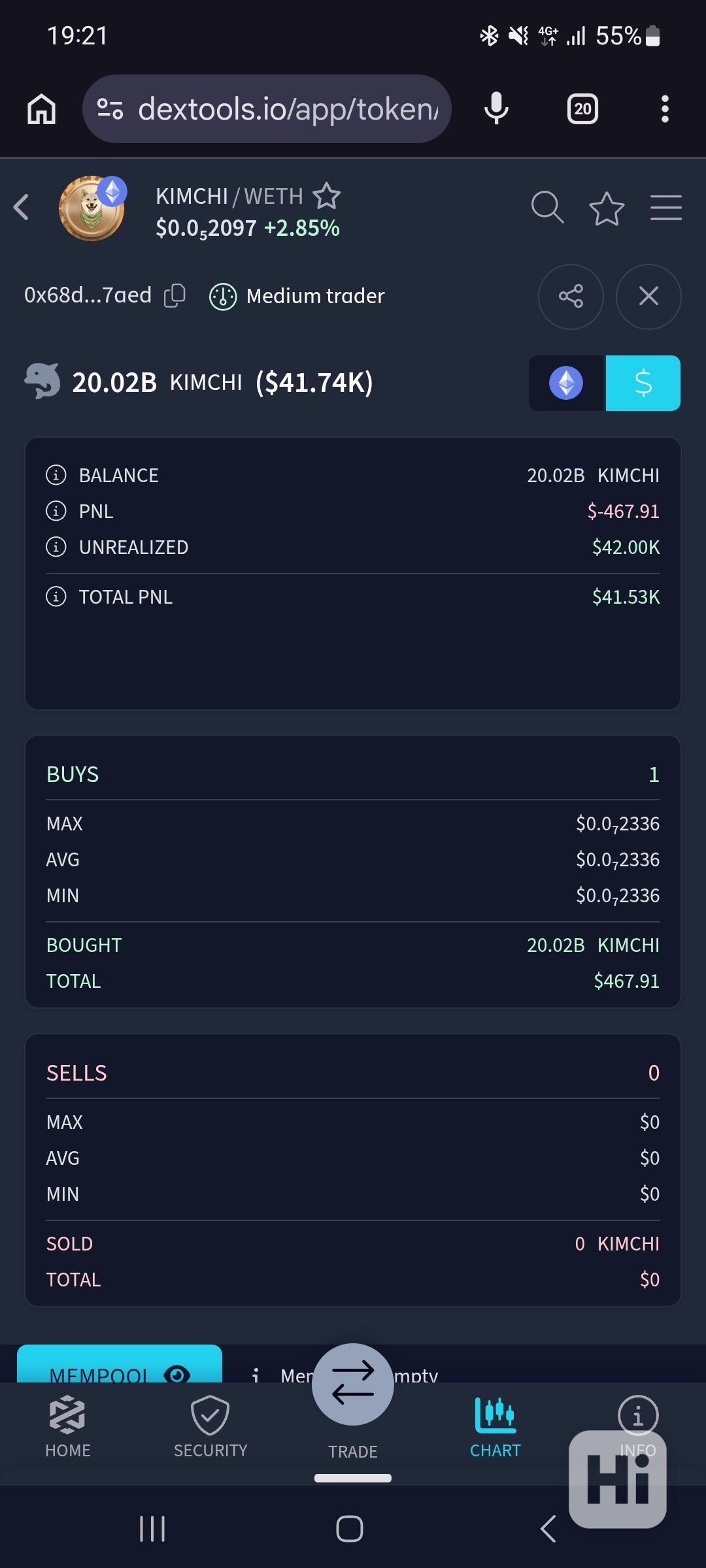Viewport: 706px width, 1568px height.
Task: Open Chrome's three-dot overflow menu
Action: click(665, 109)
